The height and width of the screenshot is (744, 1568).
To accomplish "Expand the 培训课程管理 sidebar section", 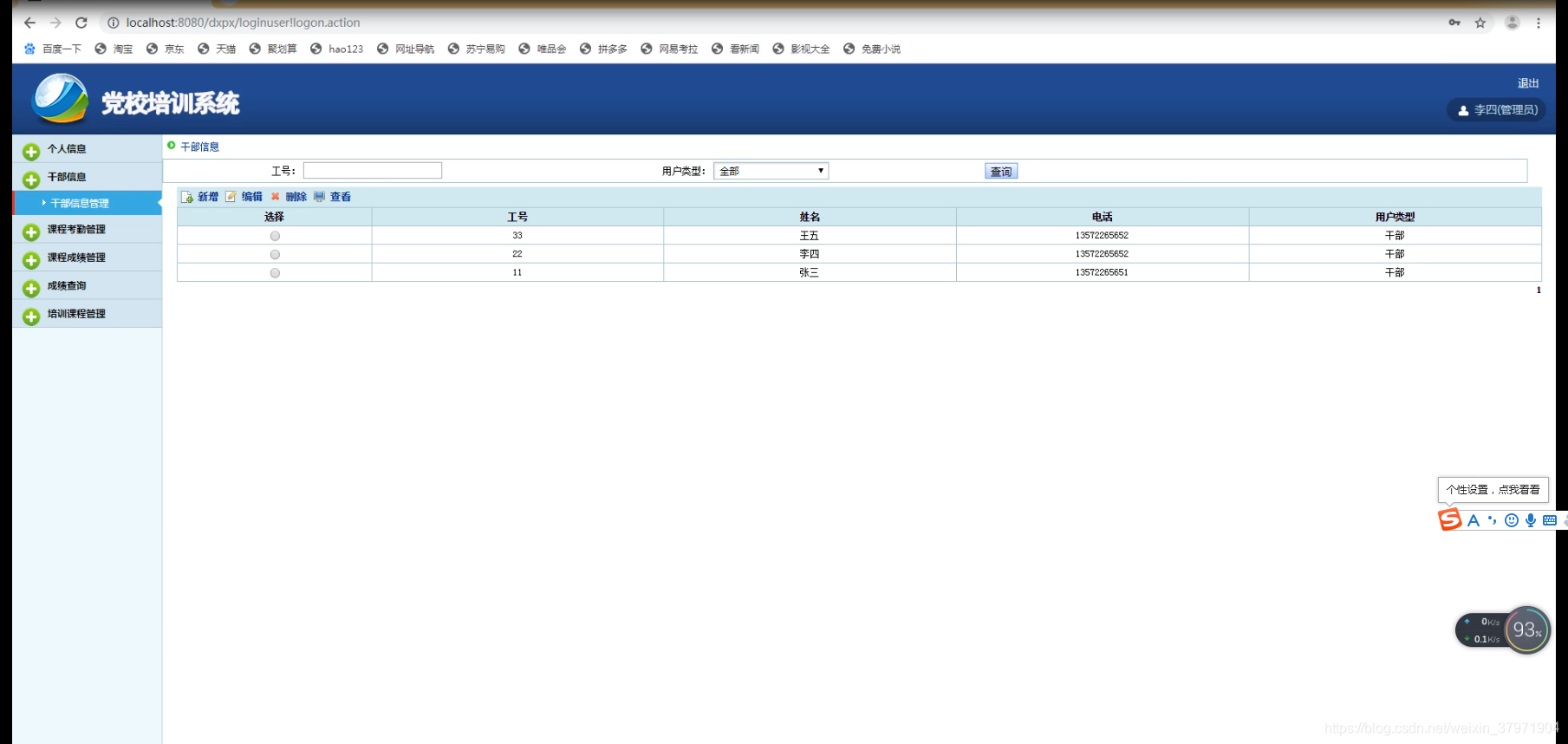I will (x=87, y=314).
